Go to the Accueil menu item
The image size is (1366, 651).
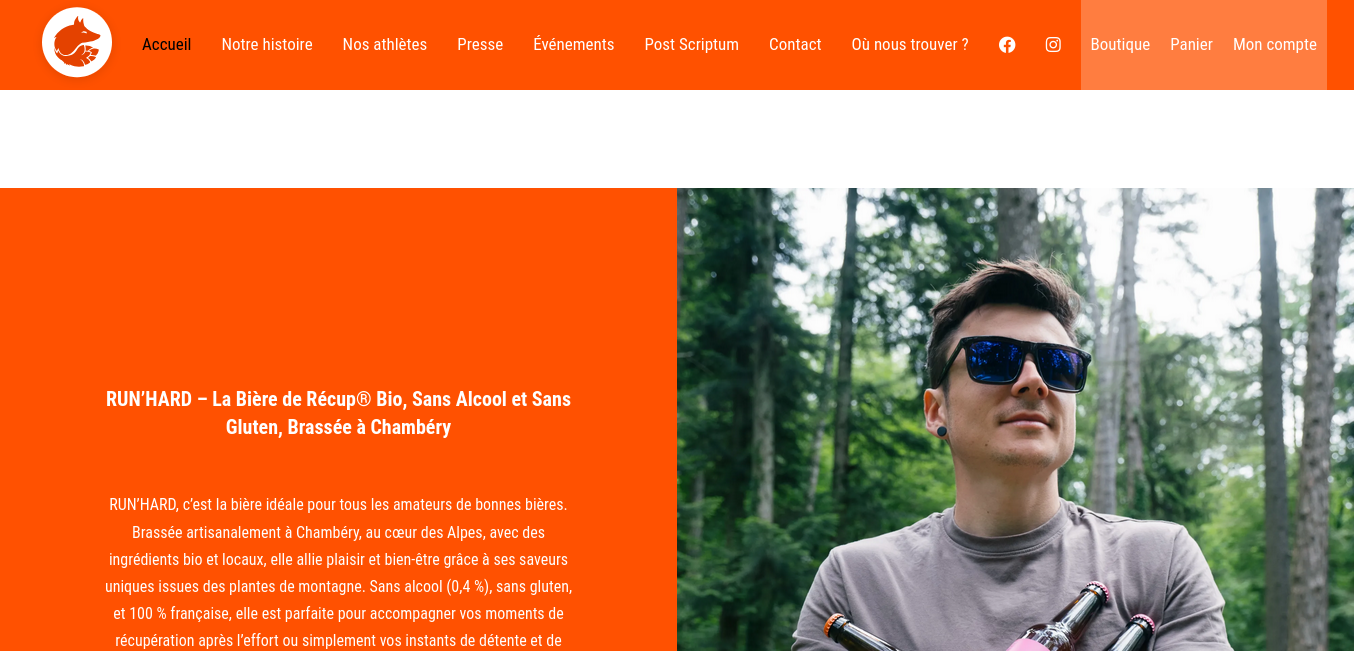pyautogui.click(x=166, y=45)
